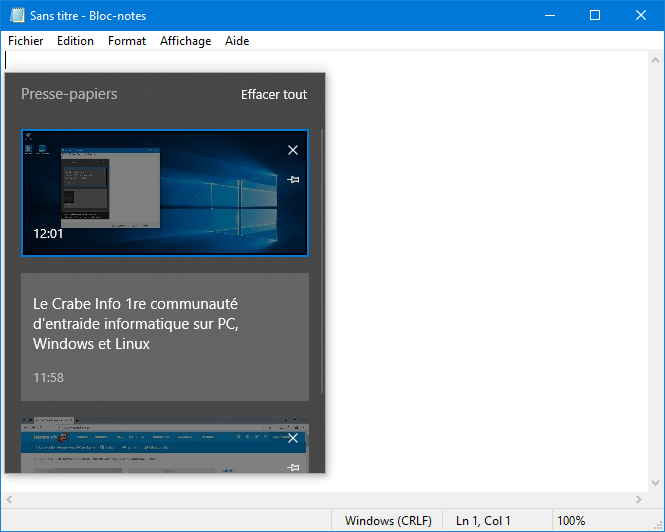Click the horizontal scrollbar right arrow
The width and height of the screenshot is (665, 532).
639,499
